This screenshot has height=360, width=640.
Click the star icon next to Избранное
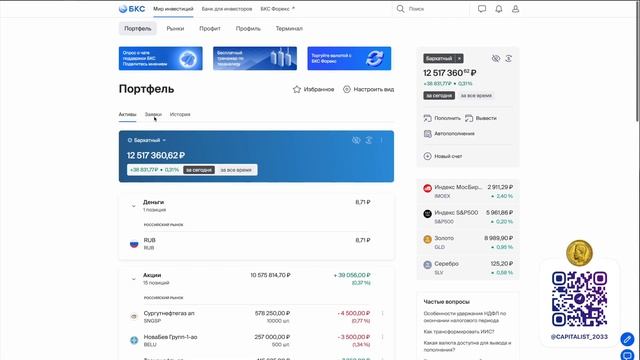coord(297,89)
